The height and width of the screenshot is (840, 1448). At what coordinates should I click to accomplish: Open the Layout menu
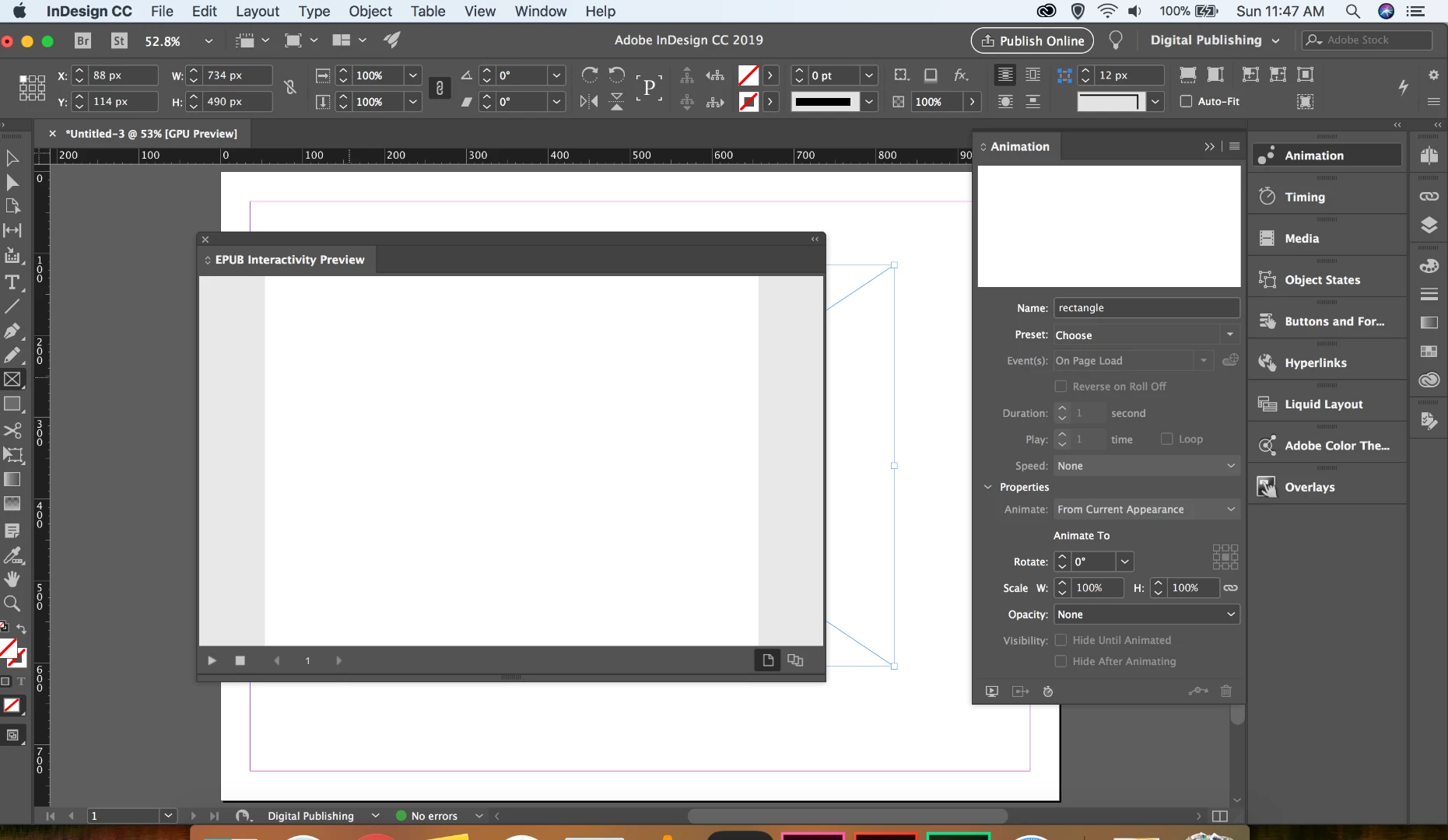coord(258,11)
